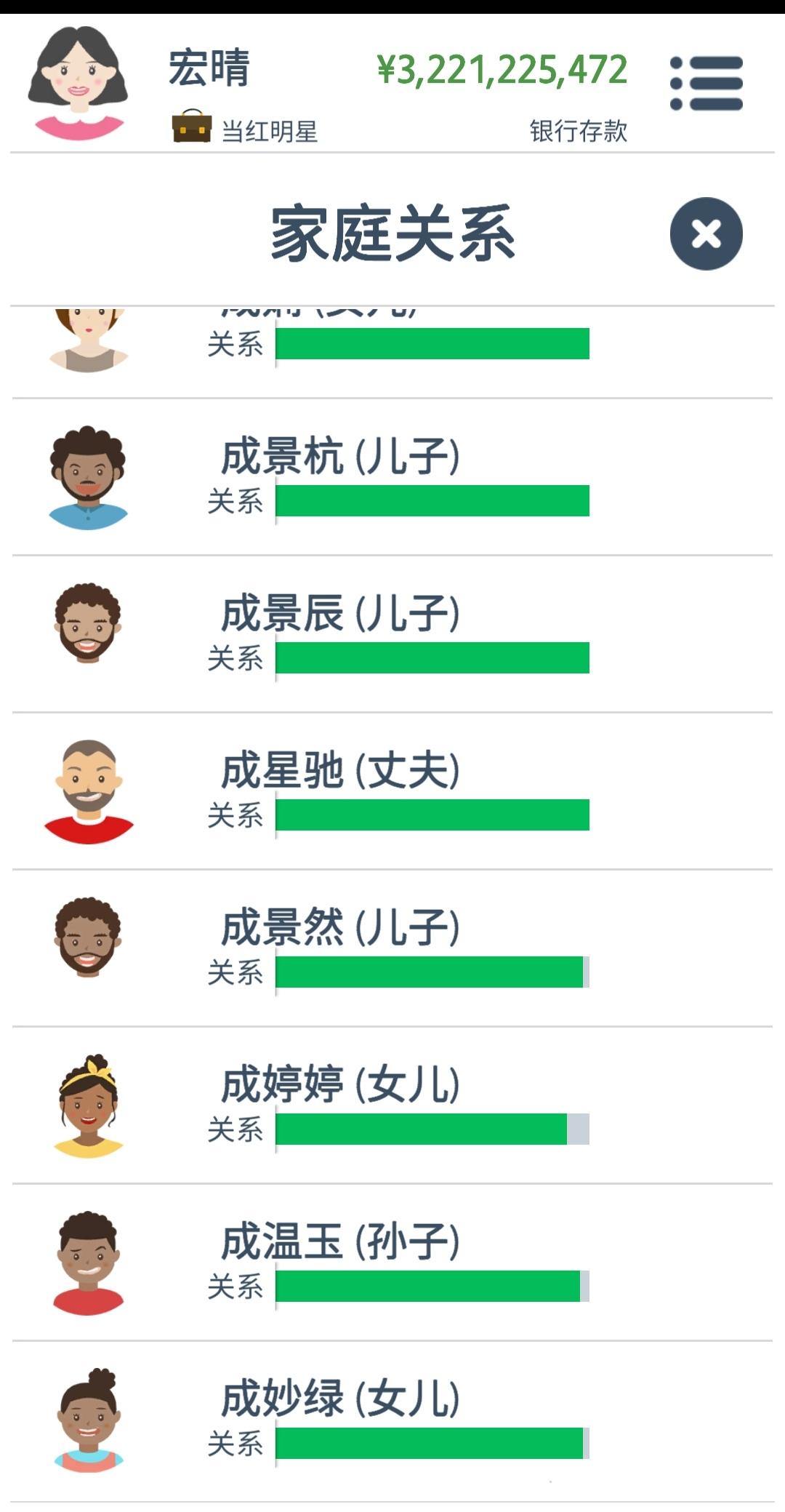
Task: Select 成景辰 (儿子) avatar
Action: 88,623
